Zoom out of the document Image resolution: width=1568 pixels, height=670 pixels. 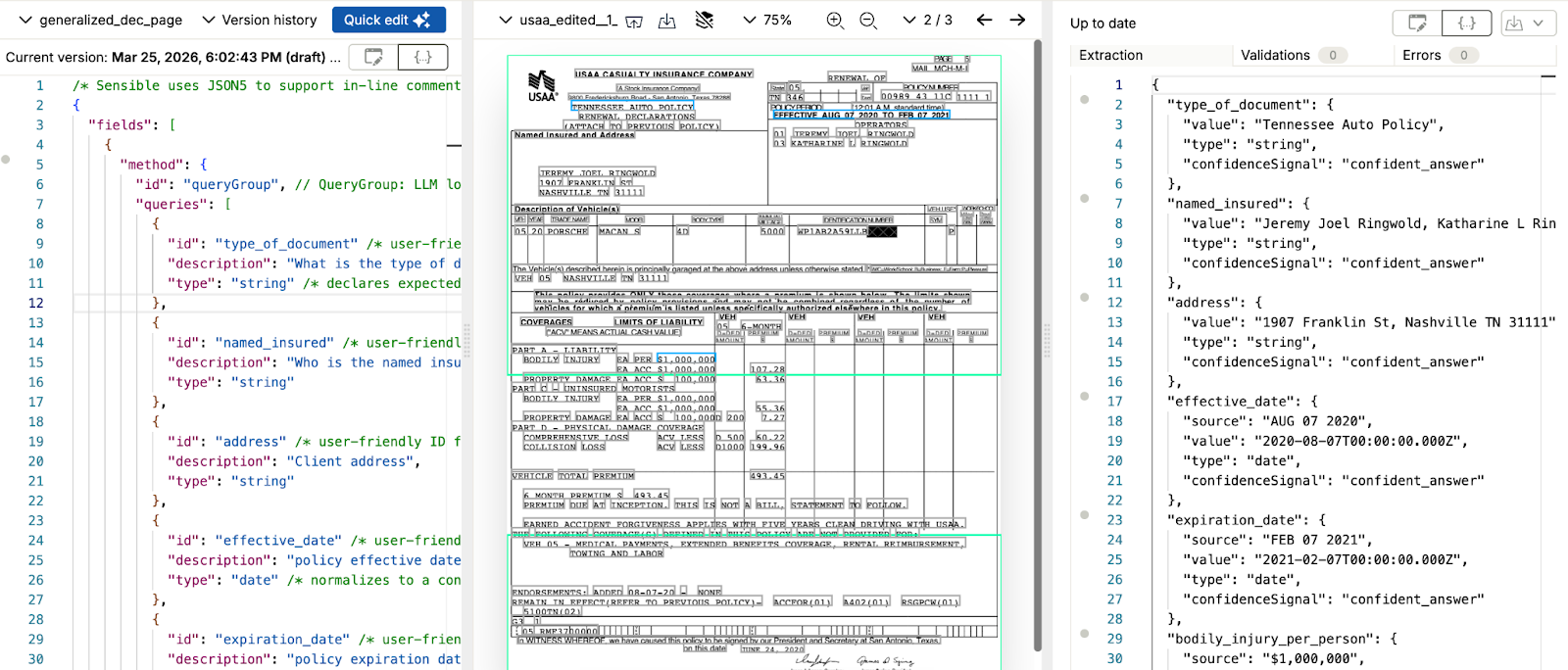point(868,20)
